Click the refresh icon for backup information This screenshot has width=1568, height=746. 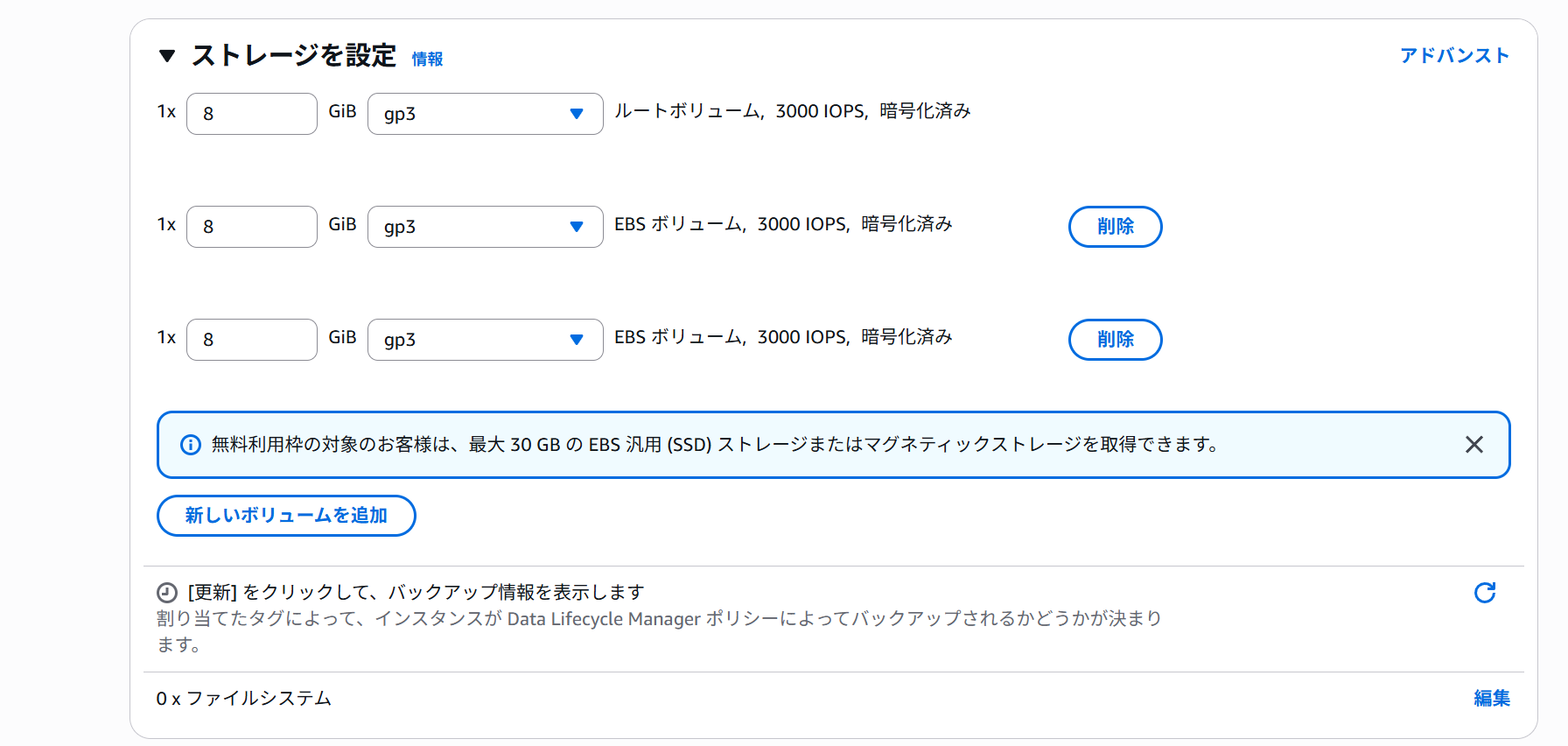click(x=1484, y=593)
